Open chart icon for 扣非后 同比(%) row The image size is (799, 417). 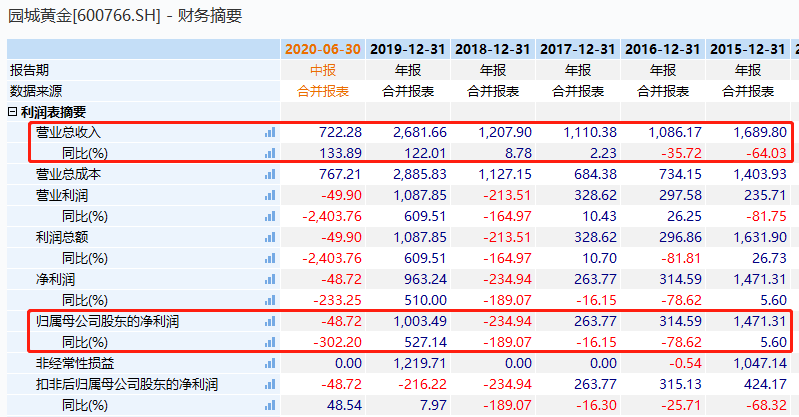coord(270,406)
